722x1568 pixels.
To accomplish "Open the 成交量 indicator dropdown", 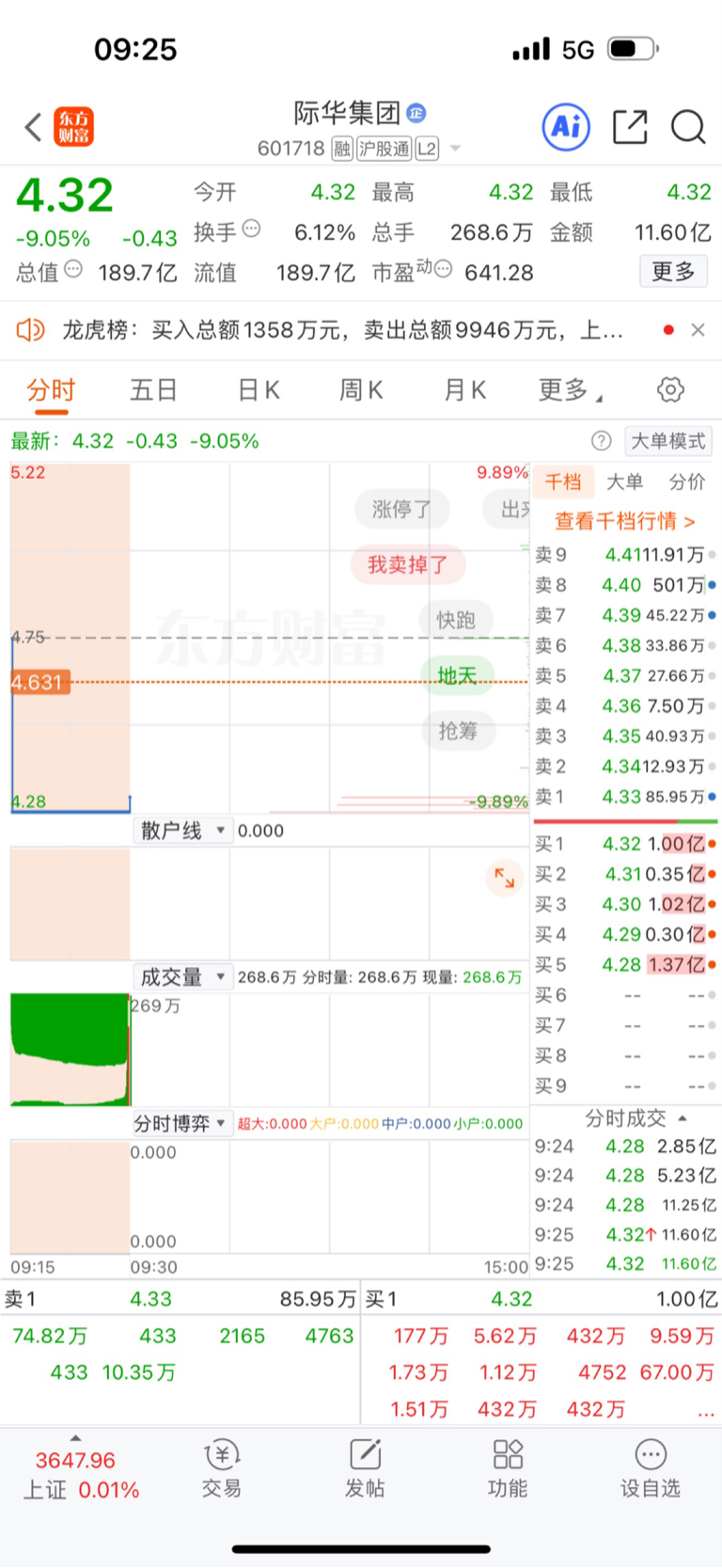I will pos(182,976).
